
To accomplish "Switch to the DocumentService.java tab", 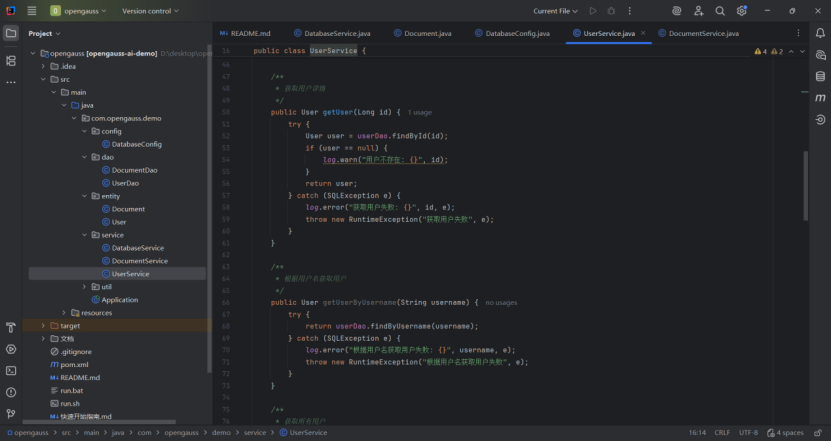I will (x=699, y=33).
